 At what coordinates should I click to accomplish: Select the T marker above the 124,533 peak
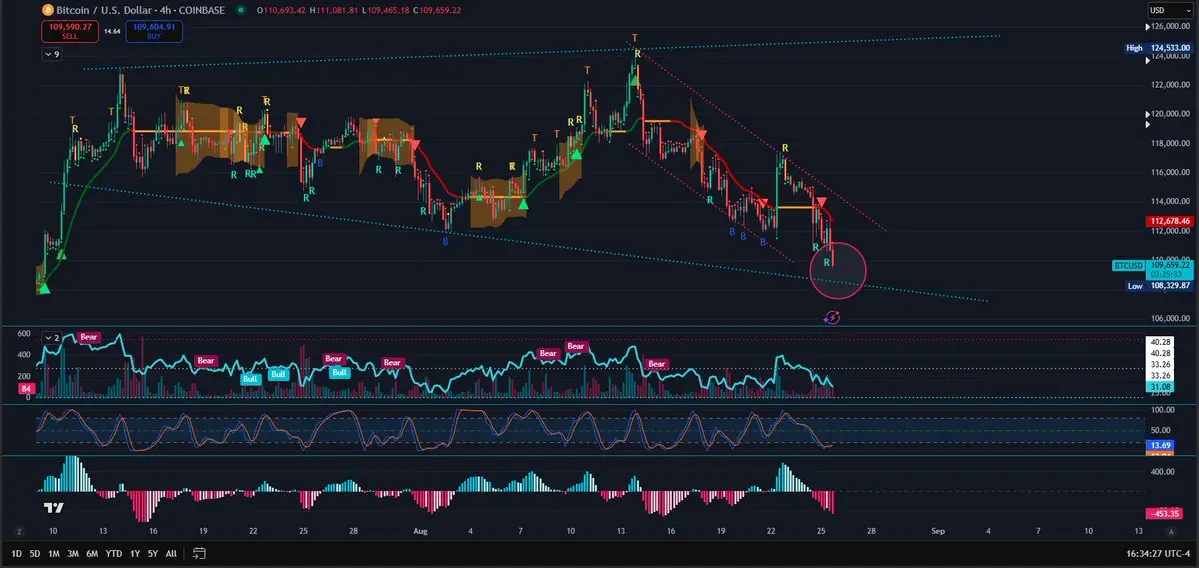(634, 37)
